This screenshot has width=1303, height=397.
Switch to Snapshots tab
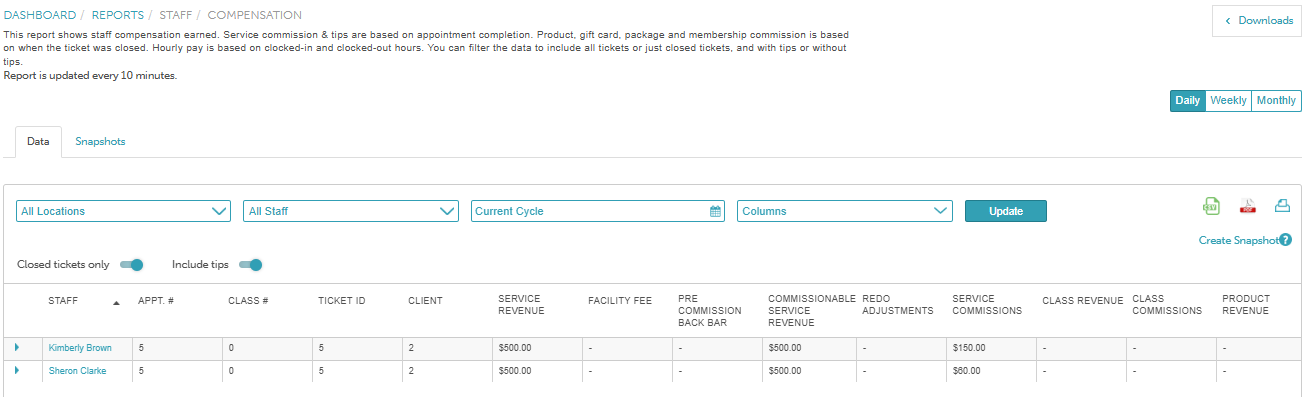pos(100,142)
